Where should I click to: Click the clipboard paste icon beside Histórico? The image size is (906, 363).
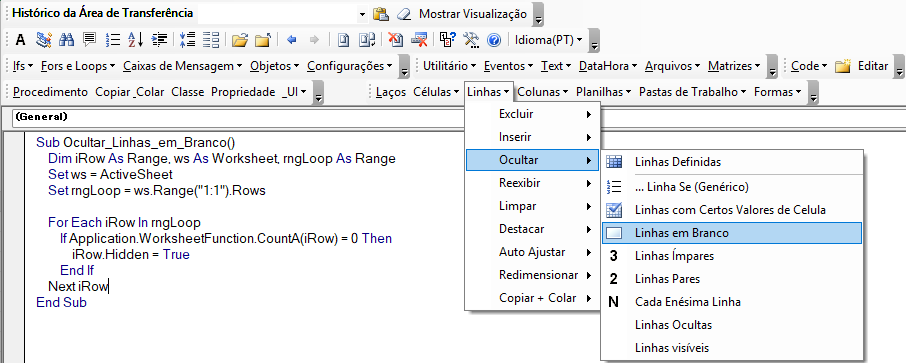click(x=381, y=14)
